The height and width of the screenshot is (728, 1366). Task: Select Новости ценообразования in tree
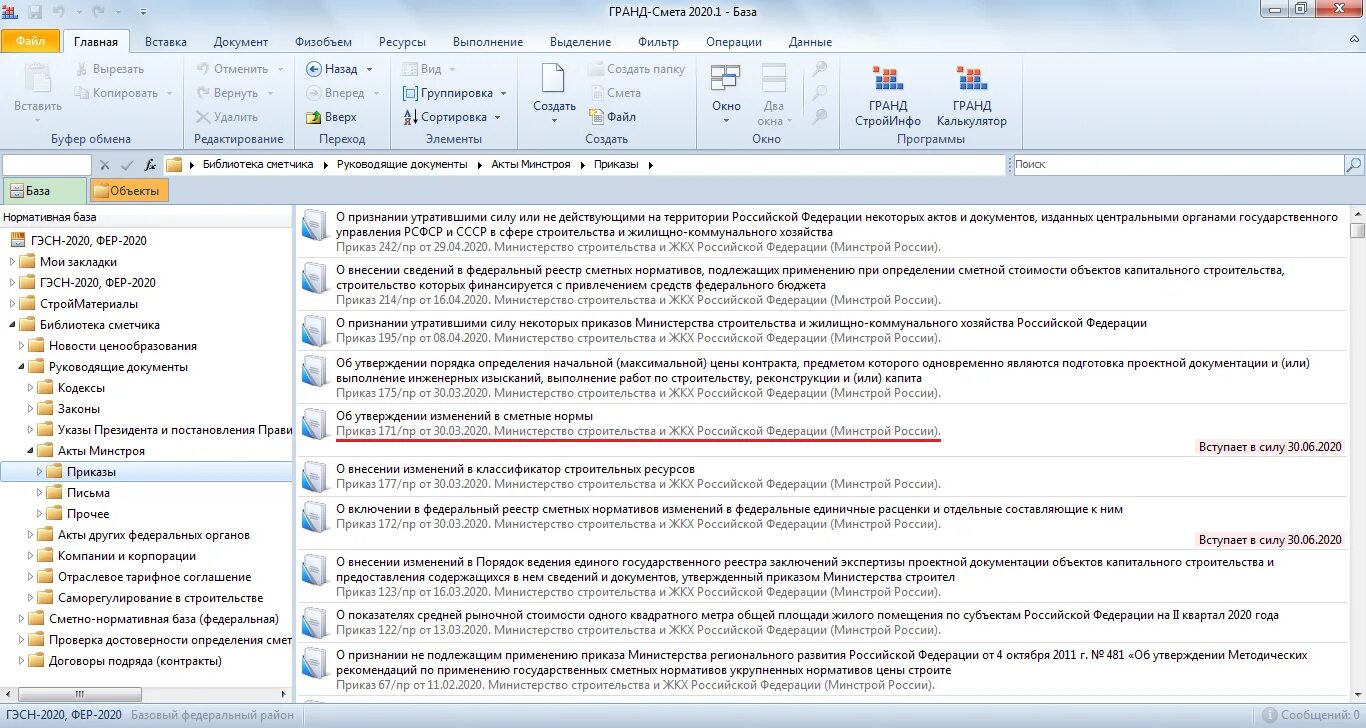click(x=123, y=346)
